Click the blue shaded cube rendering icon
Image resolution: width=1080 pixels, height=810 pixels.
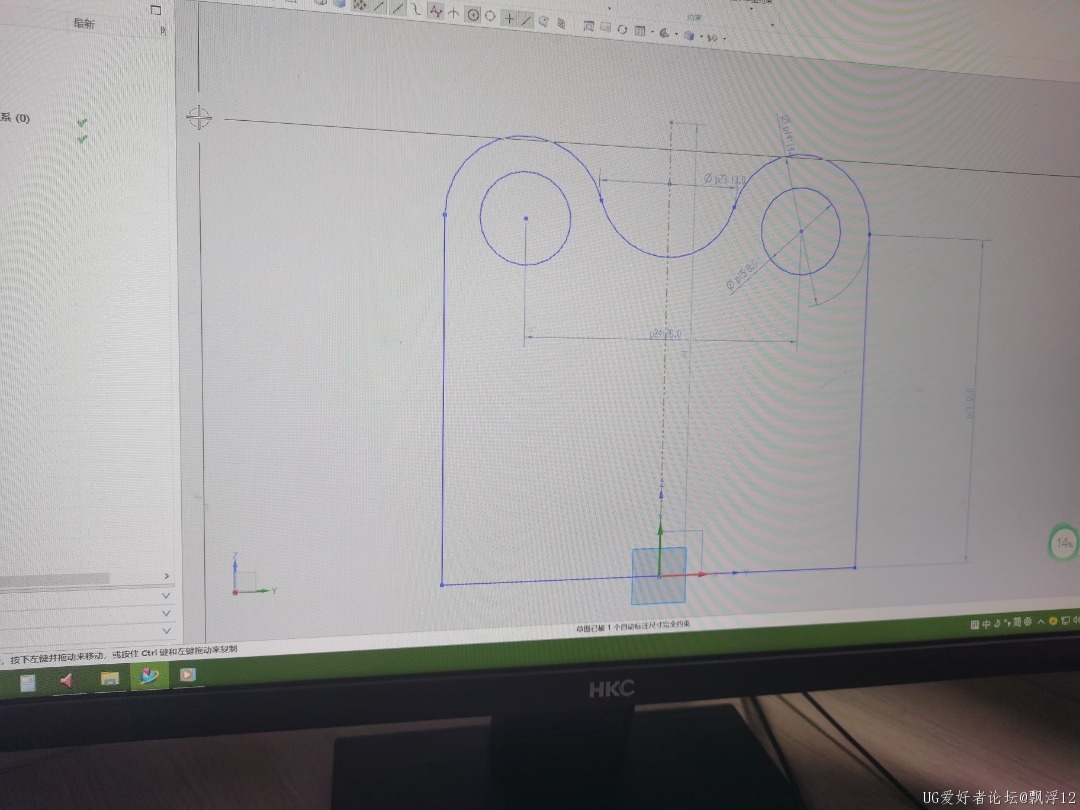point(689,36)
